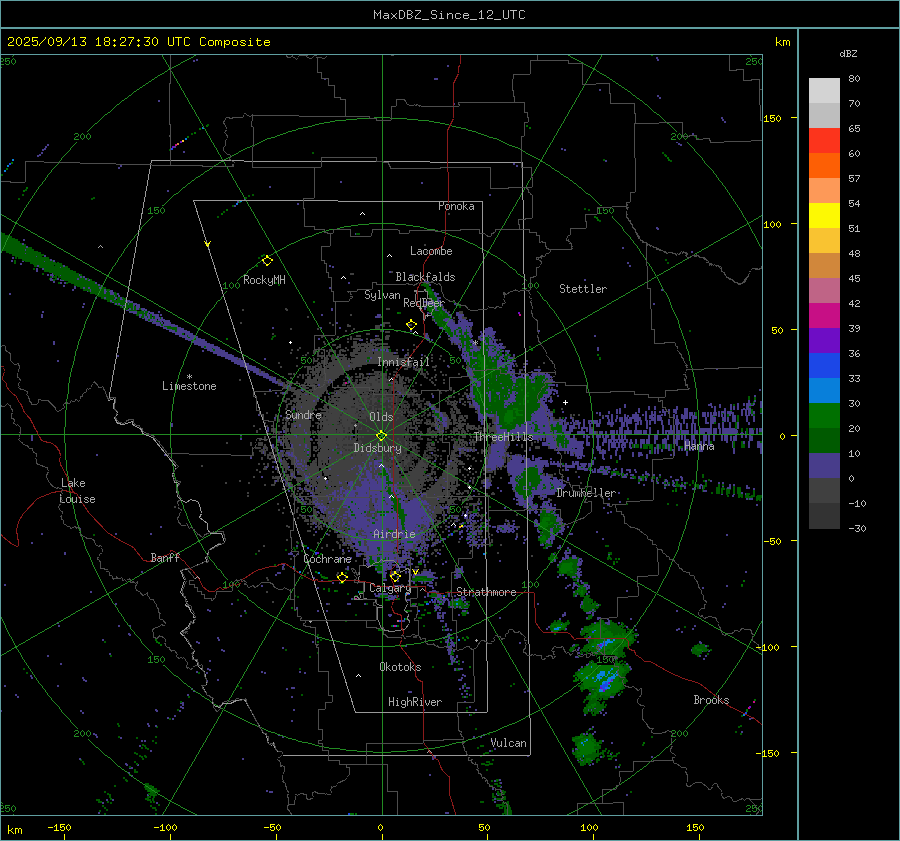Select the Cochrane label
The width and height of the screenshot is (900, 841).
pos(327,559)
